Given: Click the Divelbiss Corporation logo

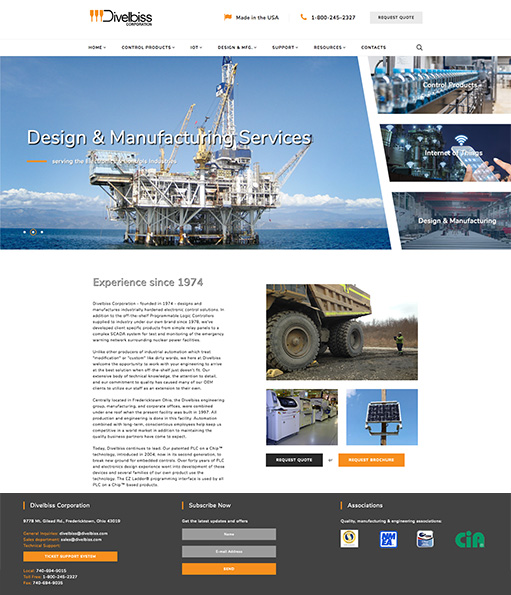Looking at the screenshot, I should click(x=121, y=17).
